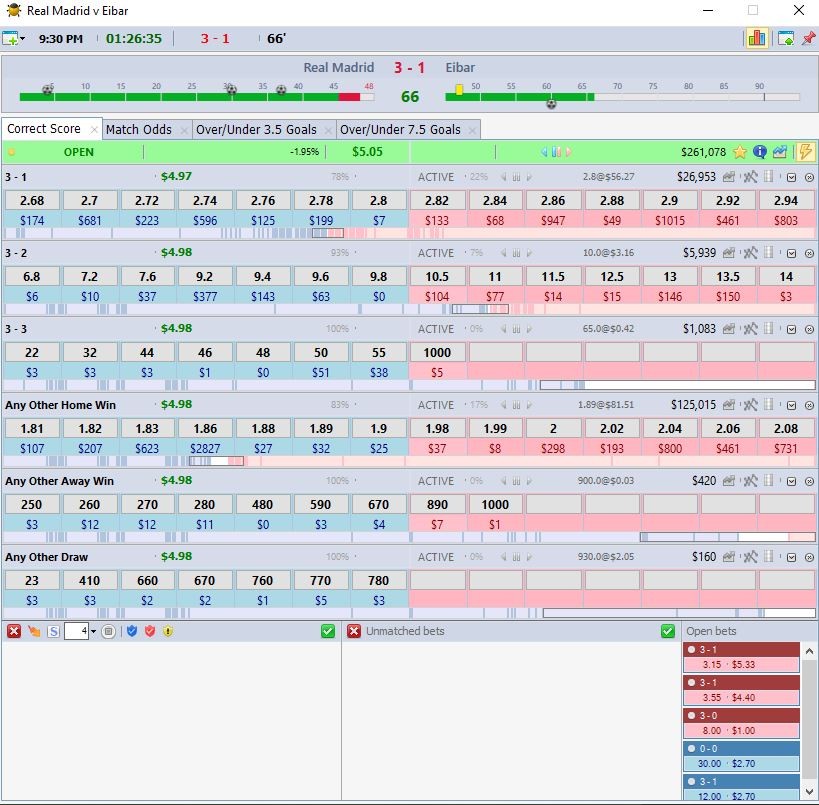Open chart icon for 3 - 2 row
This screenshot has width=819, height=805.
(729, 253)
